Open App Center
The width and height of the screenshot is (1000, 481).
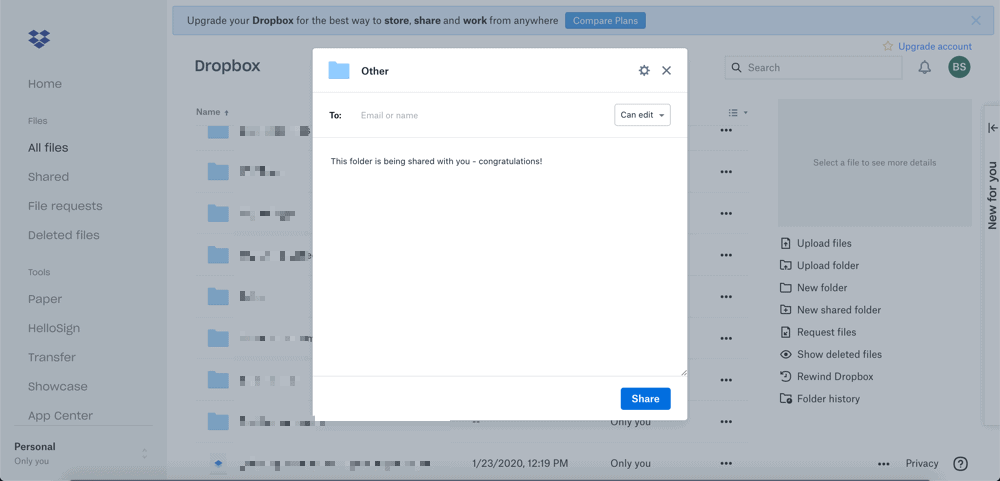tap(60, 416)
